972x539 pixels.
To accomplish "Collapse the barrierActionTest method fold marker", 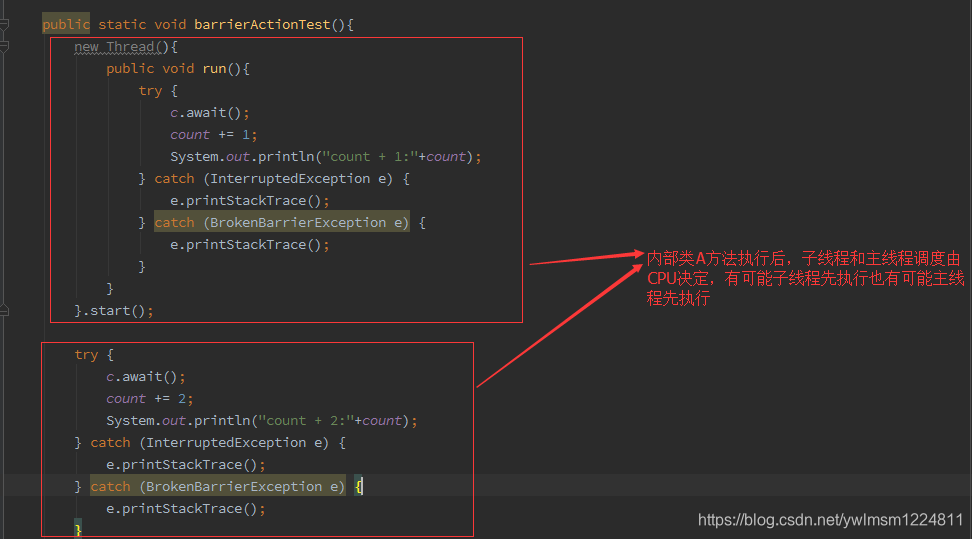I will coord(4,25).
